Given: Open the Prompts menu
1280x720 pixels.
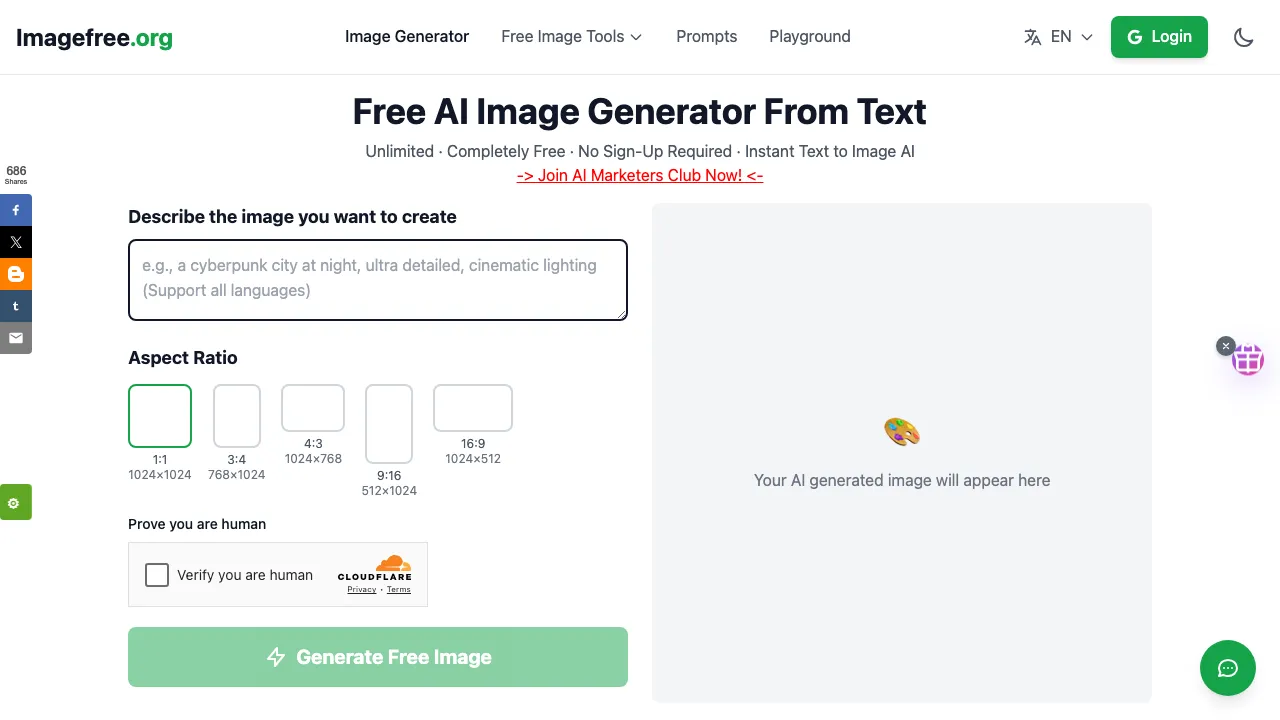Looking at the screenshot, I should coord(706,37).
